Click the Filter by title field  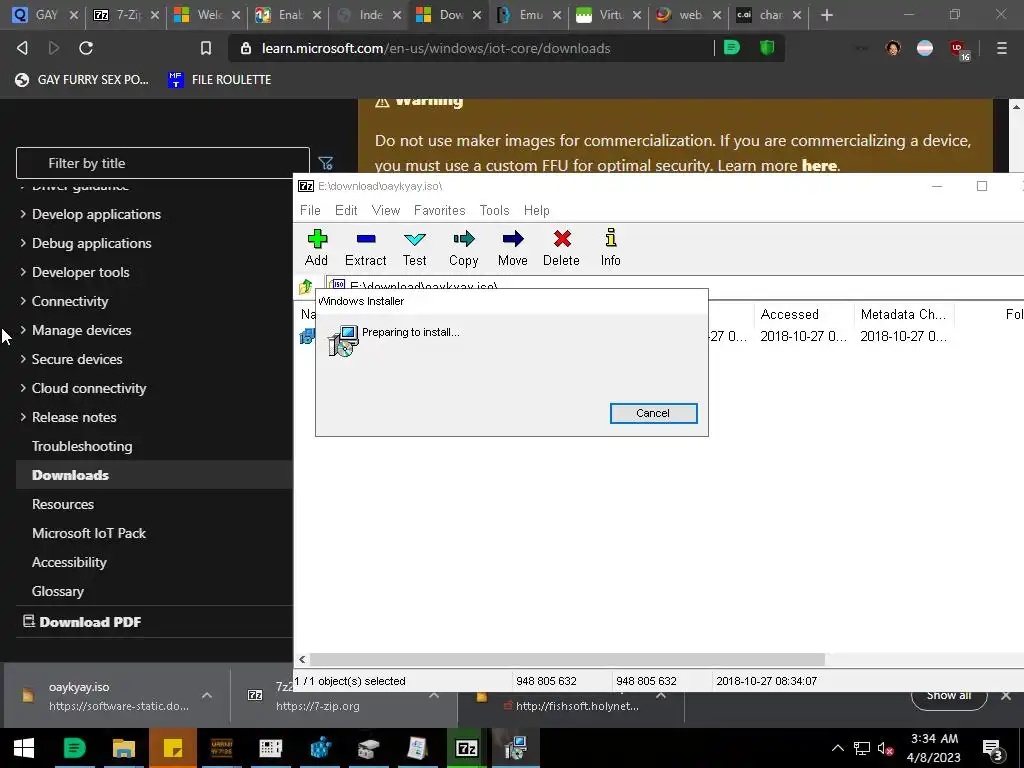163,163
